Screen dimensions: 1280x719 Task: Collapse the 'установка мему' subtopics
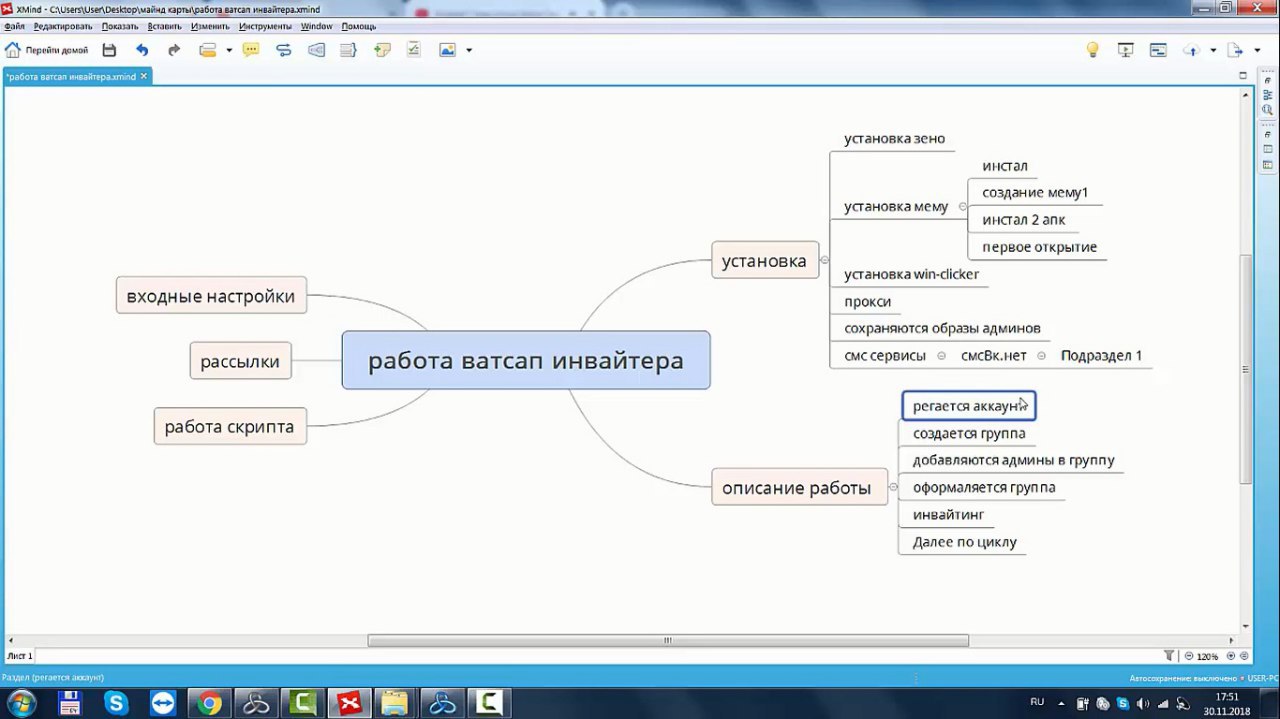coord(963,207)
